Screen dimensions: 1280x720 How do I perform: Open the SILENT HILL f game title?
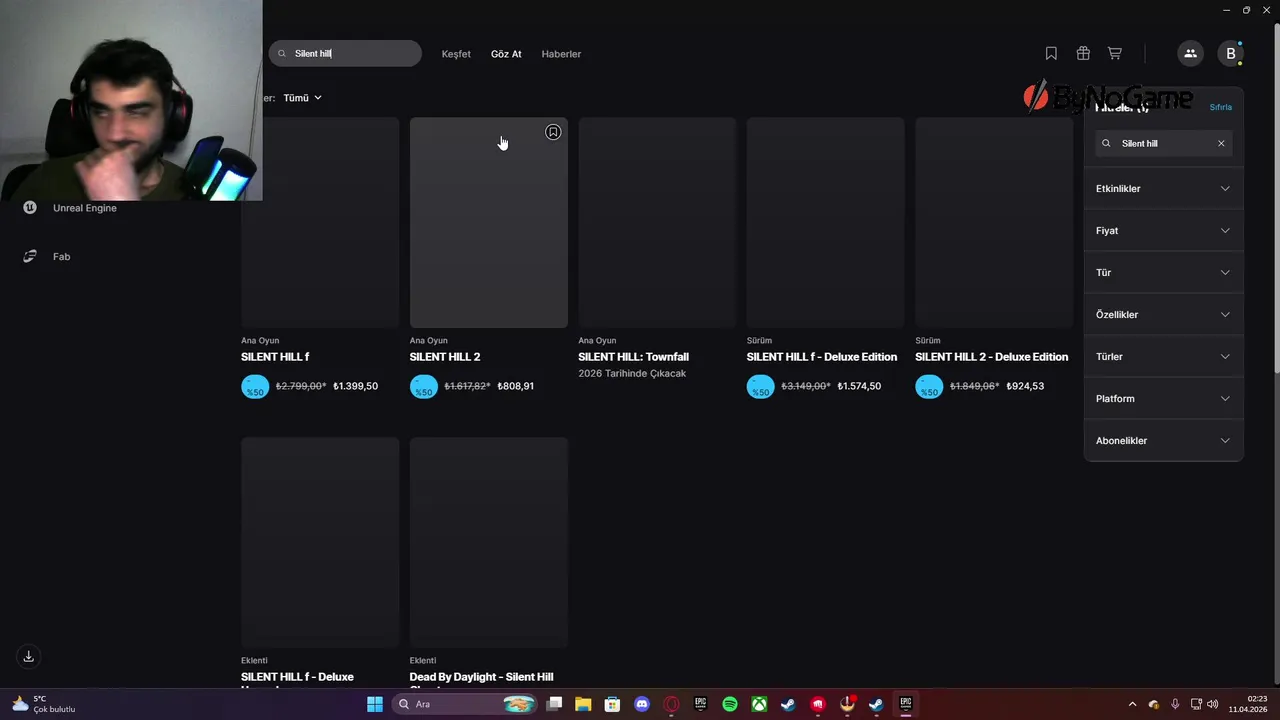275,357
